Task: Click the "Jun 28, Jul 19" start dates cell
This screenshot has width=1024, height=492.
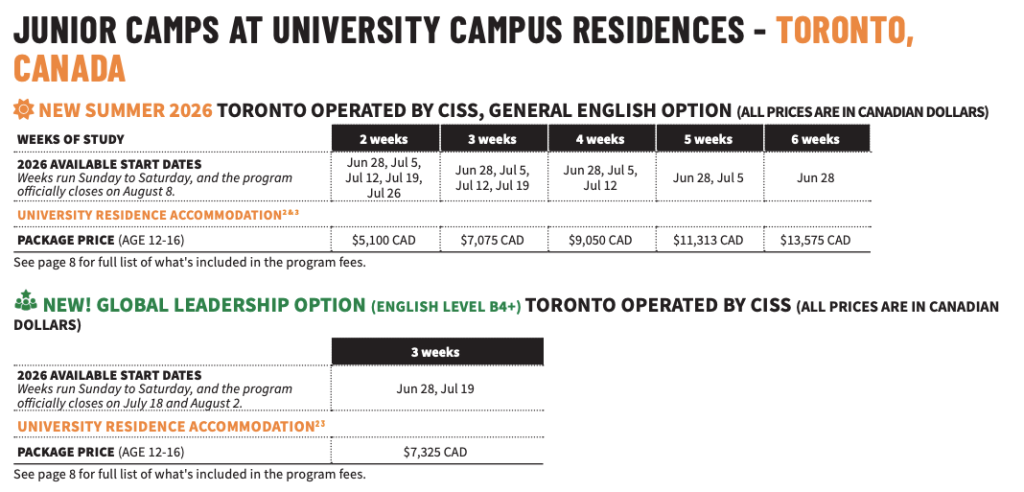Action: coord(435,388)
